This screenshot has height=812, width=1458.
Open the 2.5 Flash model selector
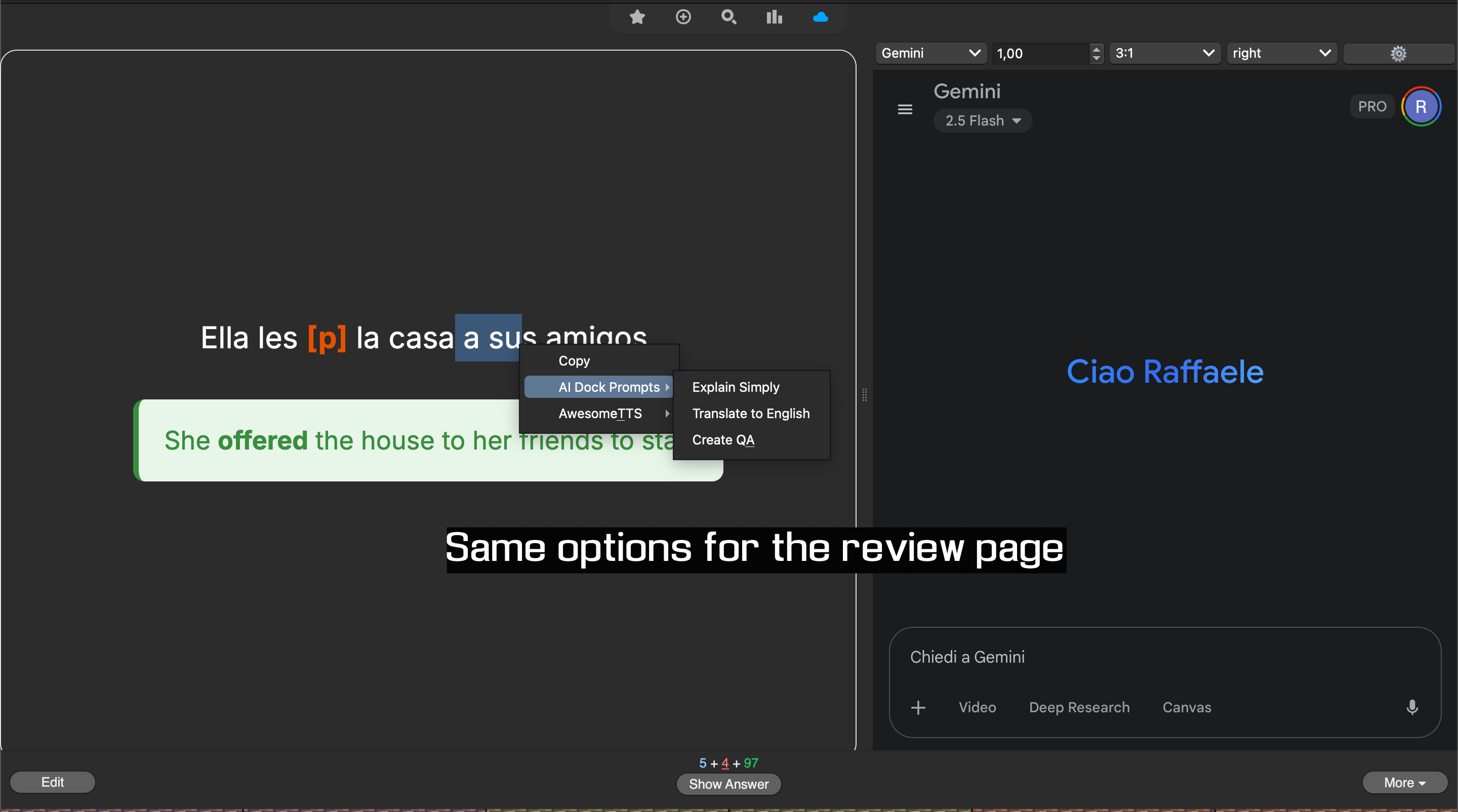(x=983, y=120)
